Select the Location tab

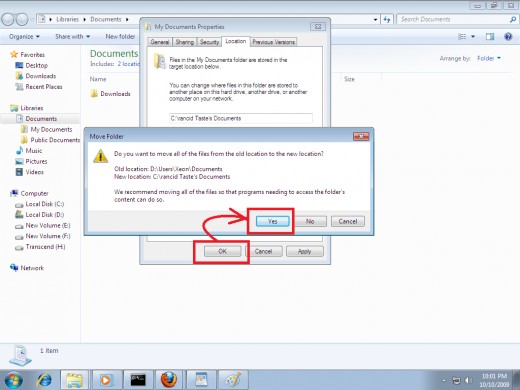pyautogui.click(x=236, y=41)
